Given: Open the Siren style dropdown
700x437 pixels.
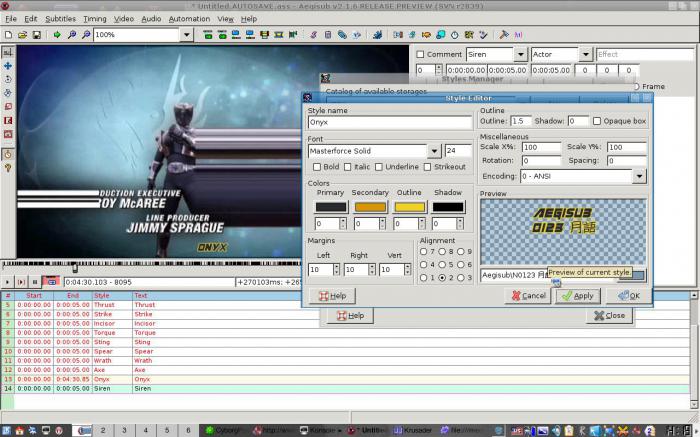Looking at the screenshot, I should click(521, 54).
